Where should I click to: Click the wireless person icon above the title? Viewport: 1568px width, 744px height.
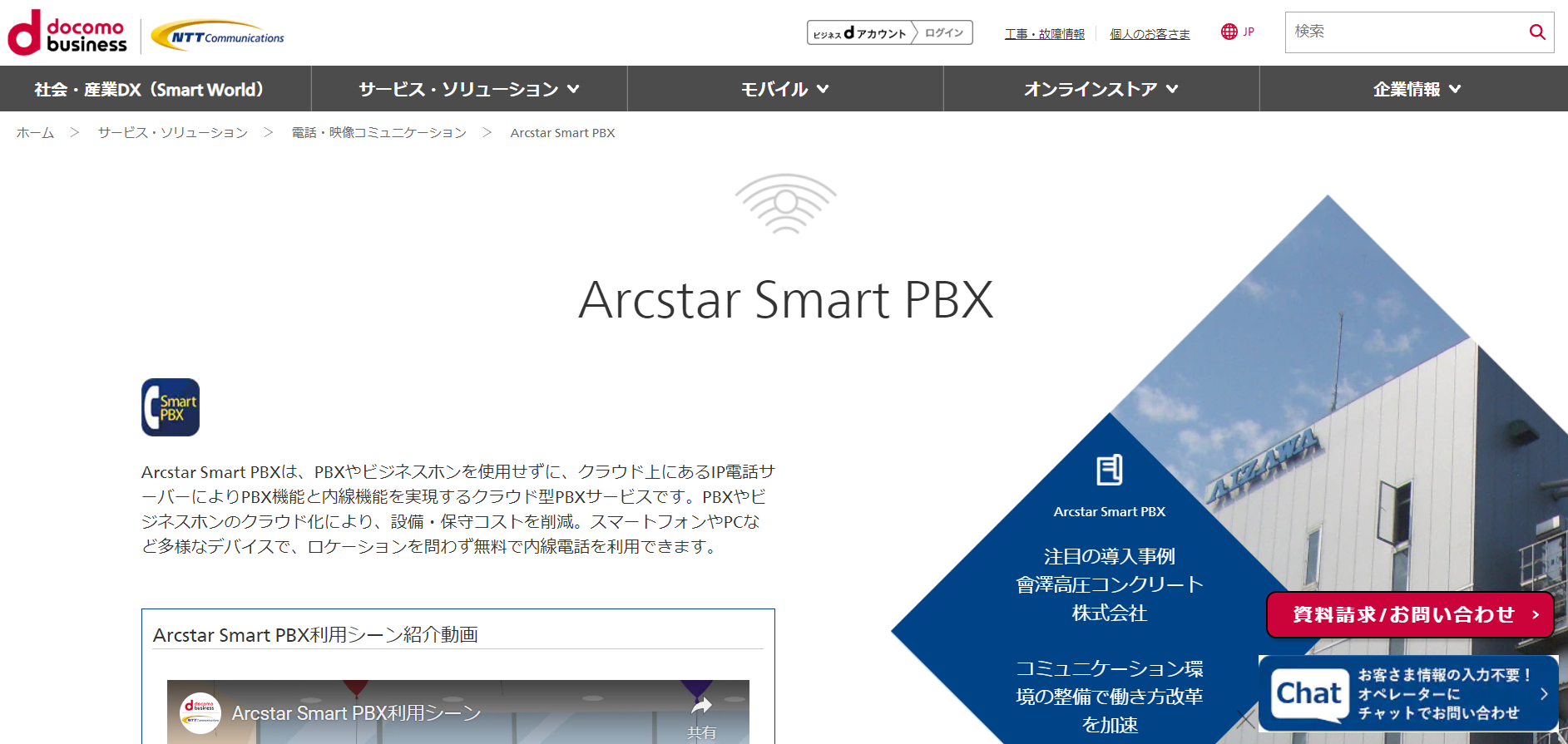click(785, 204)
